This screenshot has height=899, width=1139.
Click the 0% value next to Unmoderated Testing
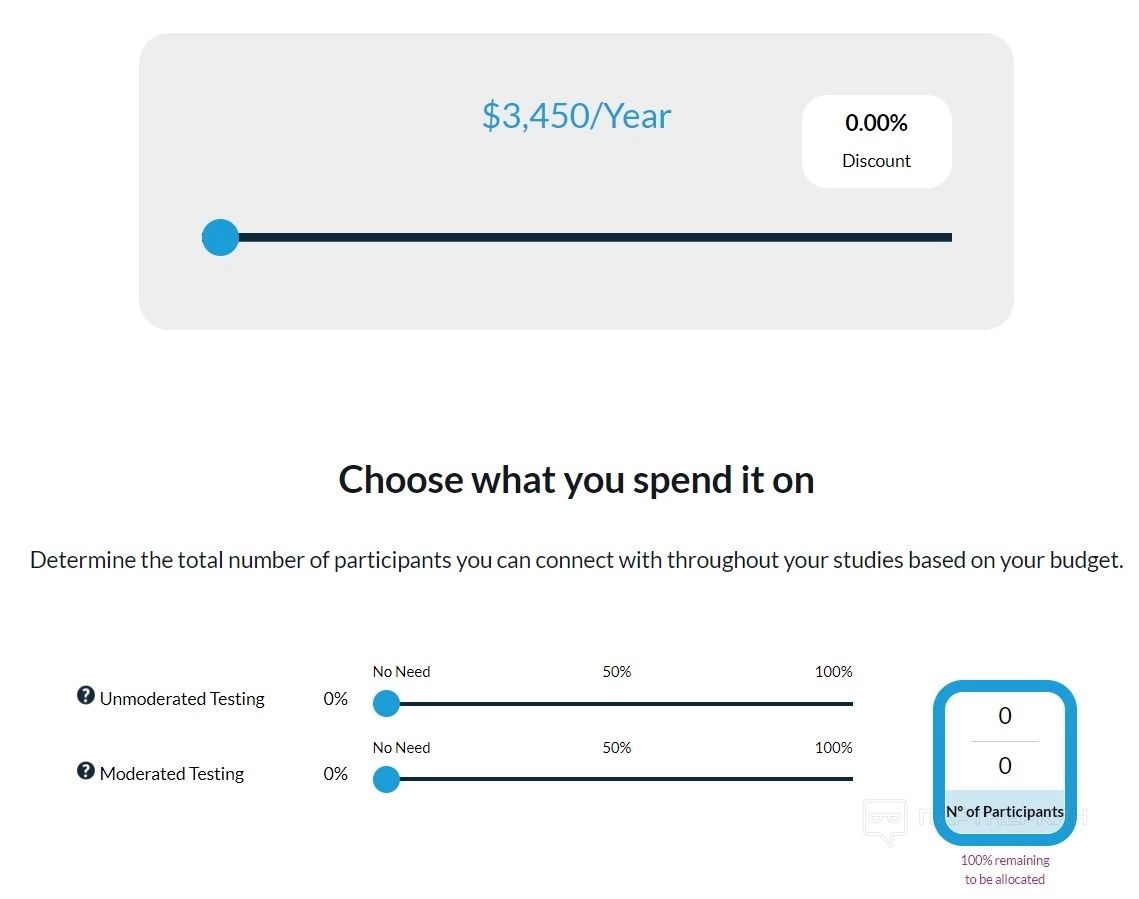click(336, 699)
